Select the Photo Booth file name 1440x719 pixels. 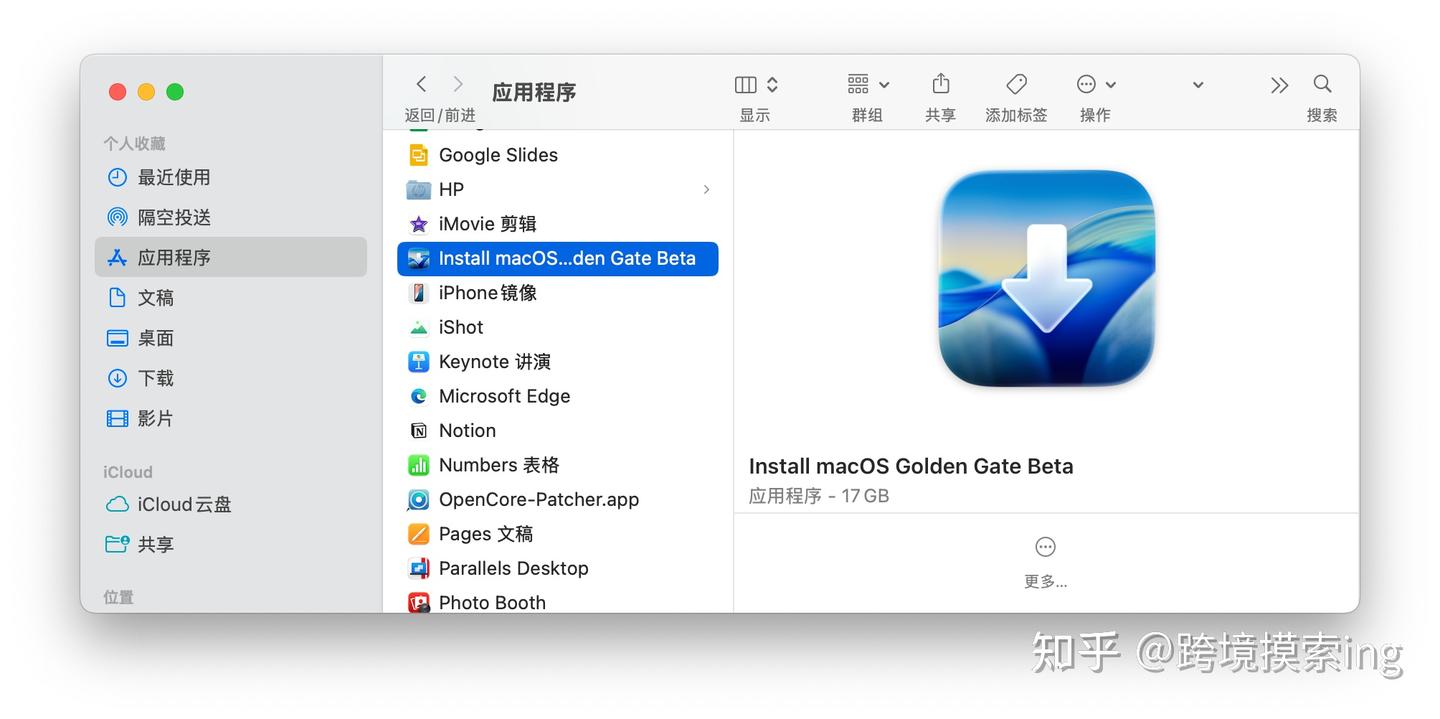(492, 602)
